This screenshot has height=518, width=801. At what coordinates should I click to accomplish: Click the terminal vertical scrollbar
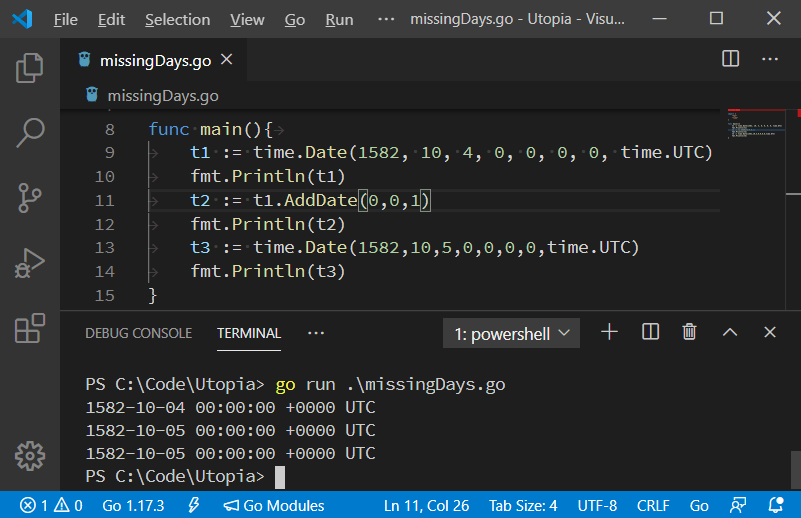point(795,470)
